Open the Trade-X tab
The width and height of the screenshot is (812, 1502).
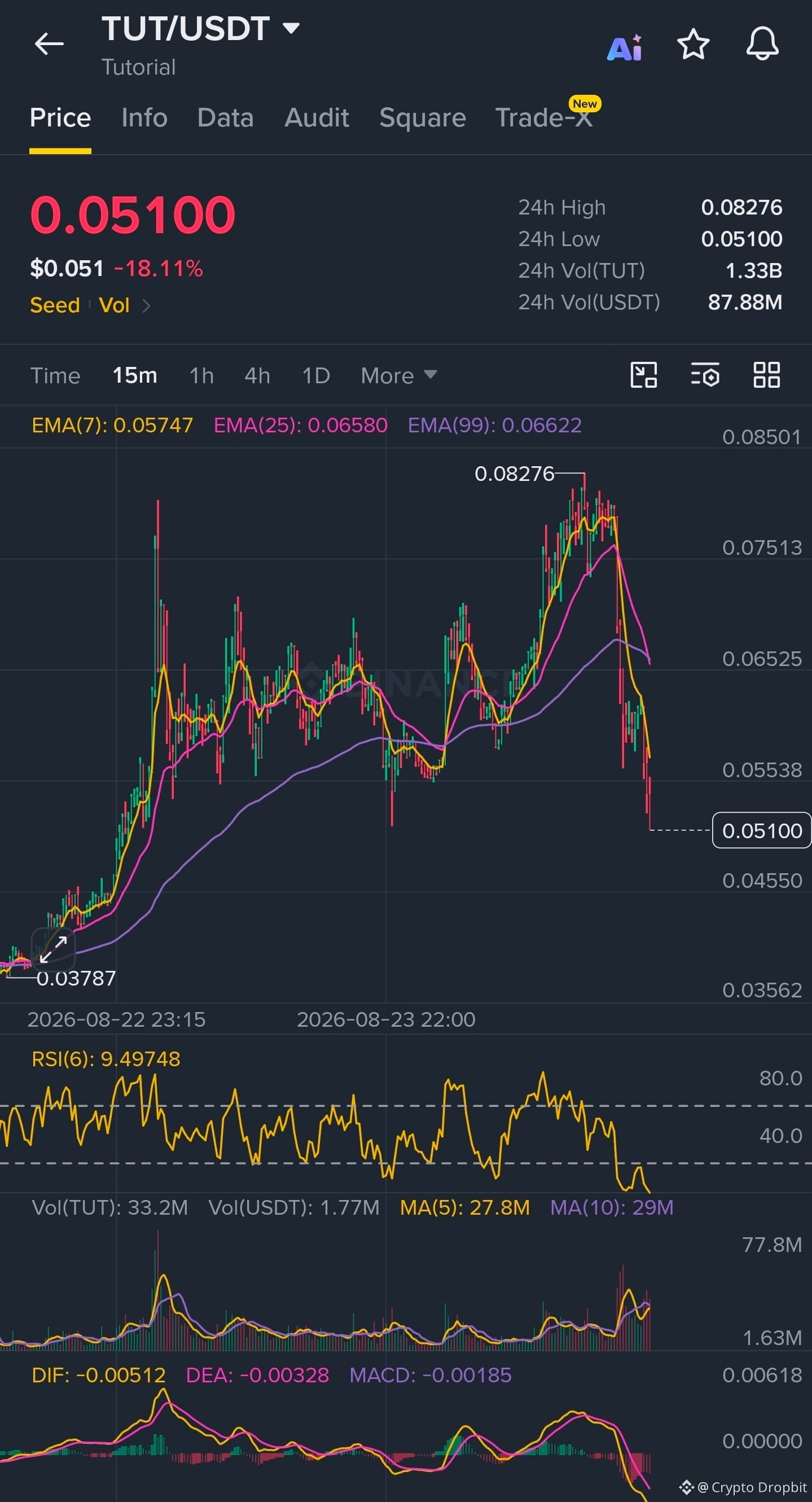544,117
